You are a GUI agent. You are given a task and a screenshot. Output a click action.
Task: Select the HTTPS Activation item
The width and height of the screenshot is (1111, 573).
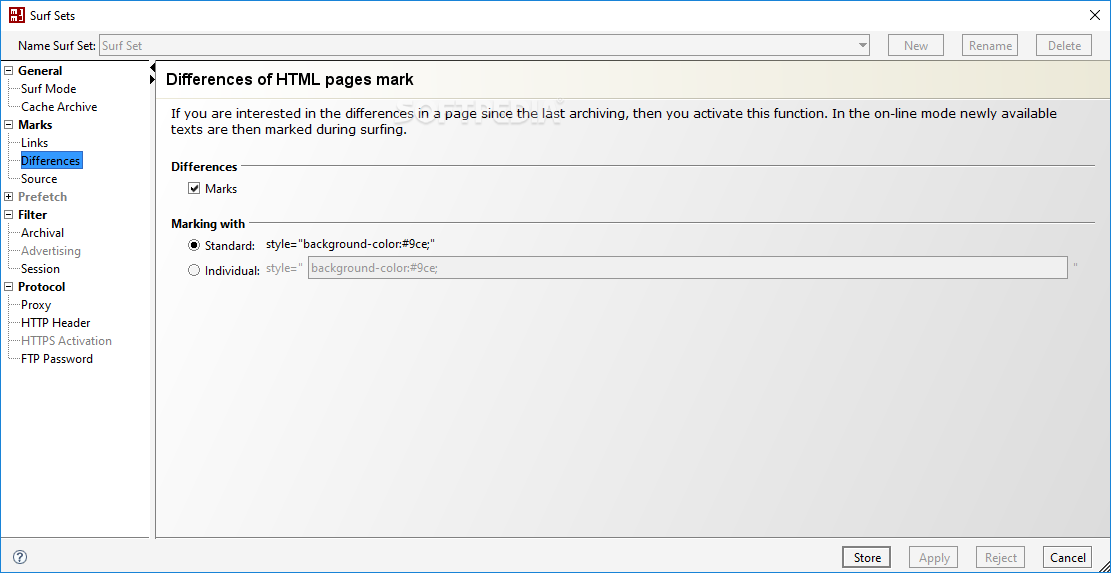[x=66, y=341]
